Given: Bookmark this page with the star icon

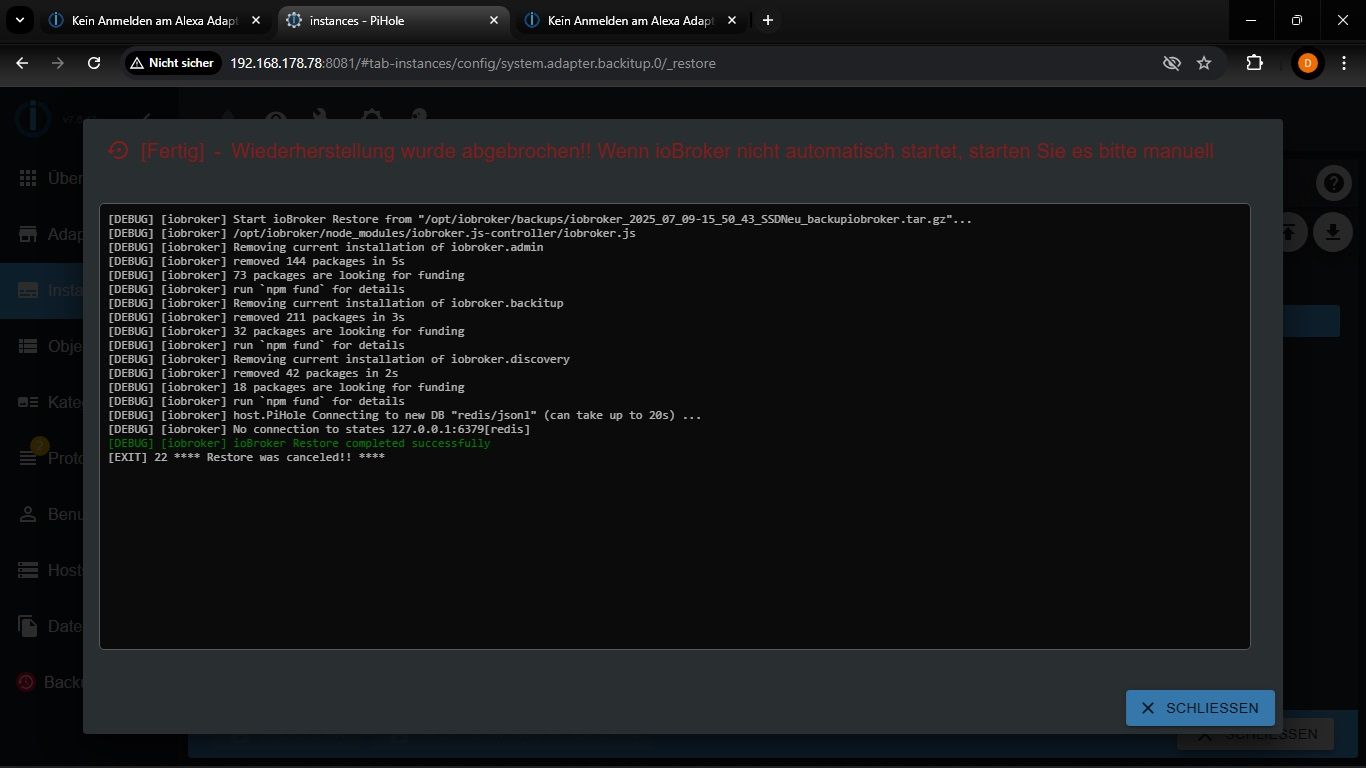Looking at the screenshot, I should [x=1204, y=63].
